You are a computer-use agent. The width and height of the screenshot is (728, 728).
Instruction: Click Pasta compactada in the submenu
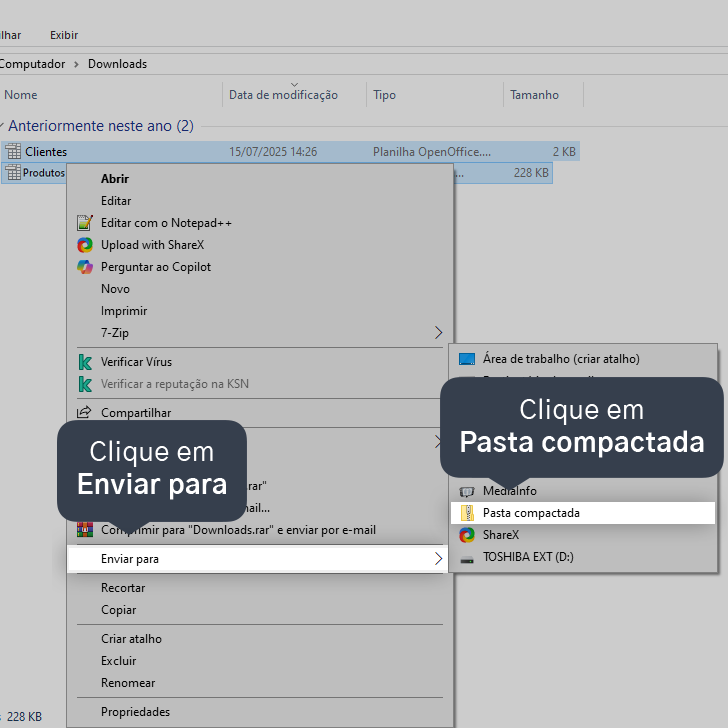coord(583,513)
